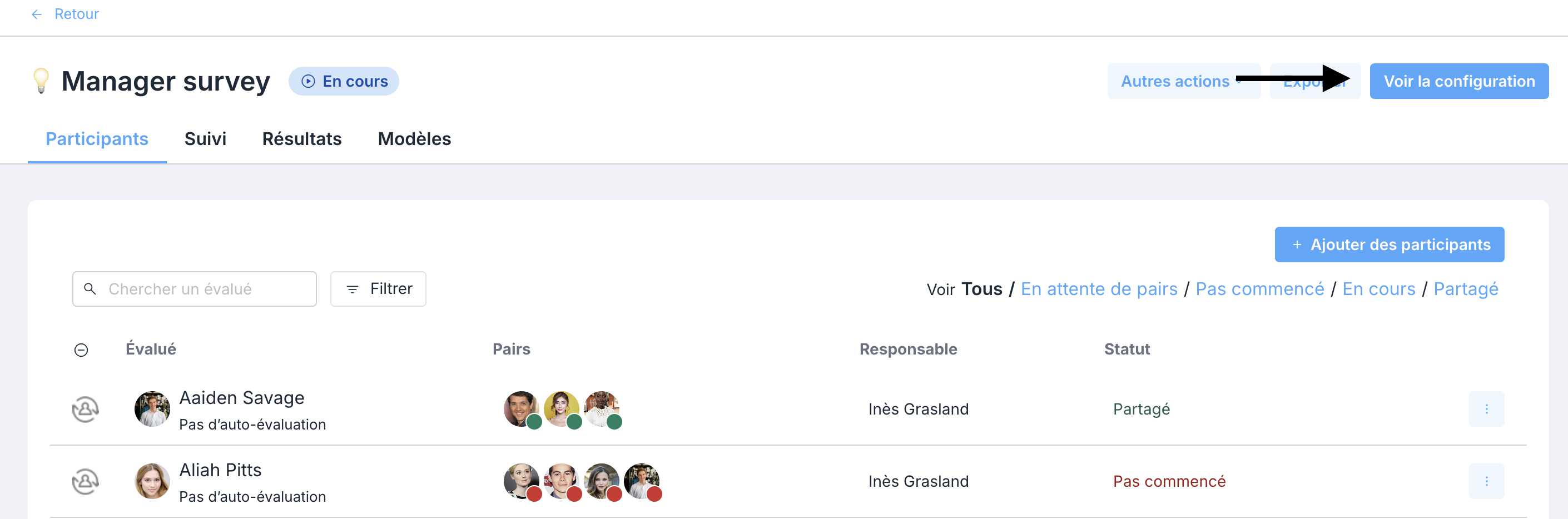Click the Chercher un évalué search field
This screenshot has width=1568, height=519.
[x=194, y=289]
